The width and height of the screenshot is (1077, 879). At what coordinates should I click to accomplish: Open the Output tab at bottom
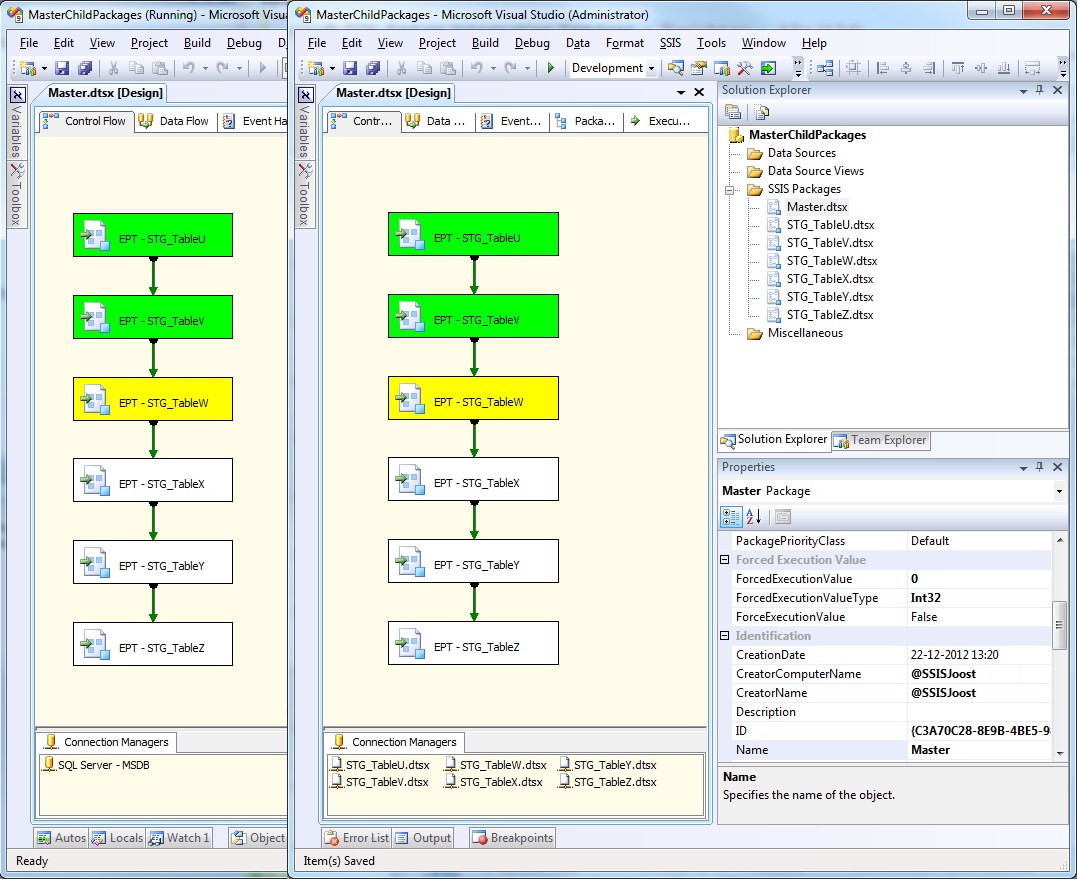[423, 838]
